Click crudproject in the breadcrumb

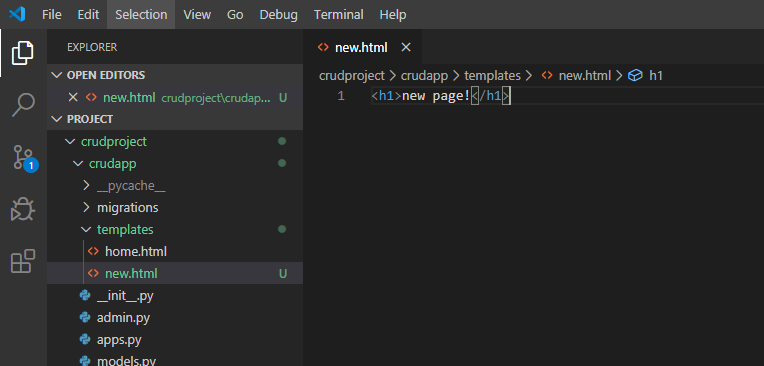[x=352, y=76]
